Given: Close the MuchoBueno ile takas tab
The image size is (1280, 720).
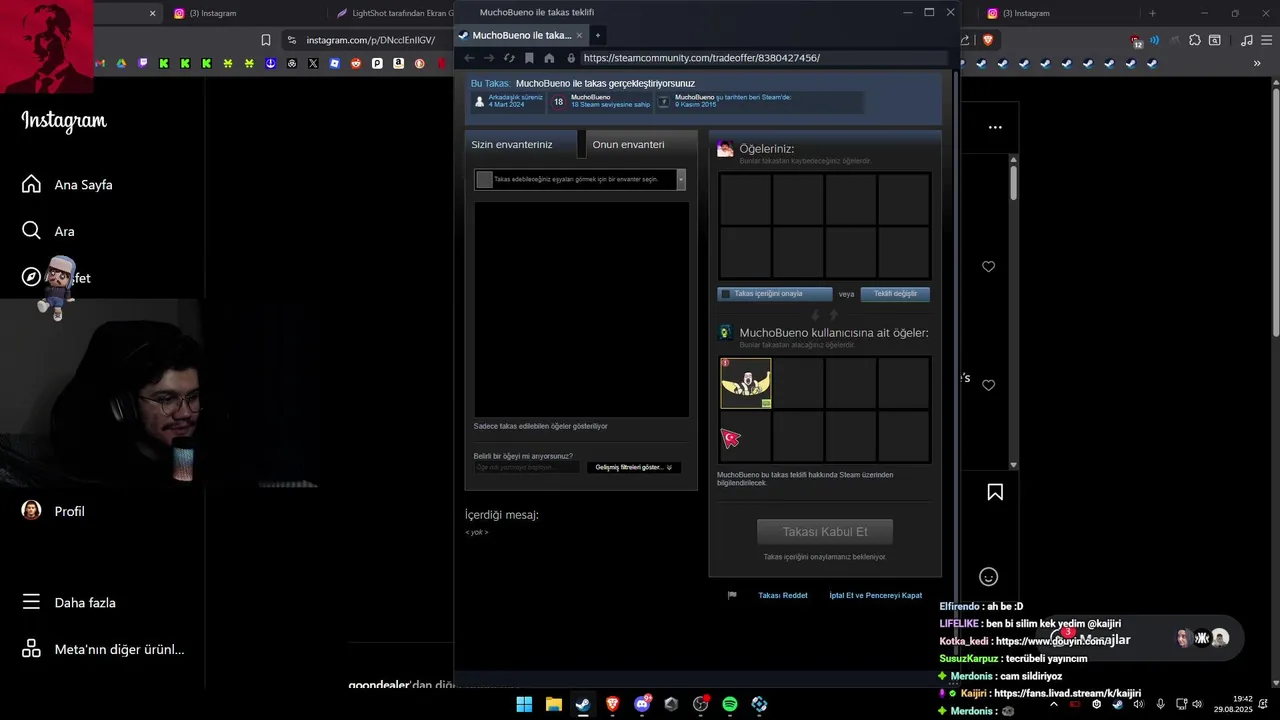Looking at the screenshot, I should pos(579,35).
